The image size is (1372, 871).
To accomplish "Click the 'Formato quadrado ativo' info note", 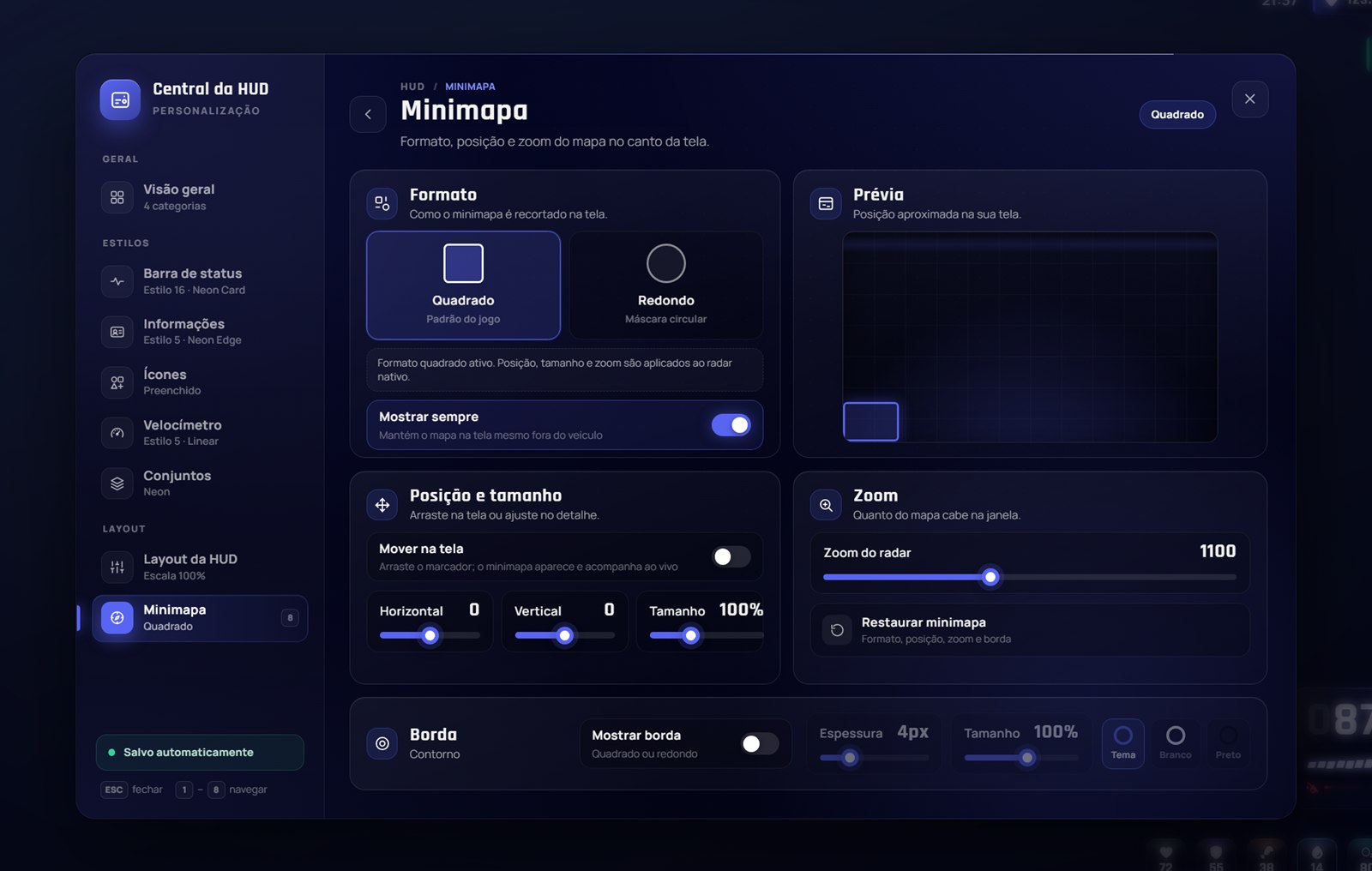I will (x=565, y=369).
